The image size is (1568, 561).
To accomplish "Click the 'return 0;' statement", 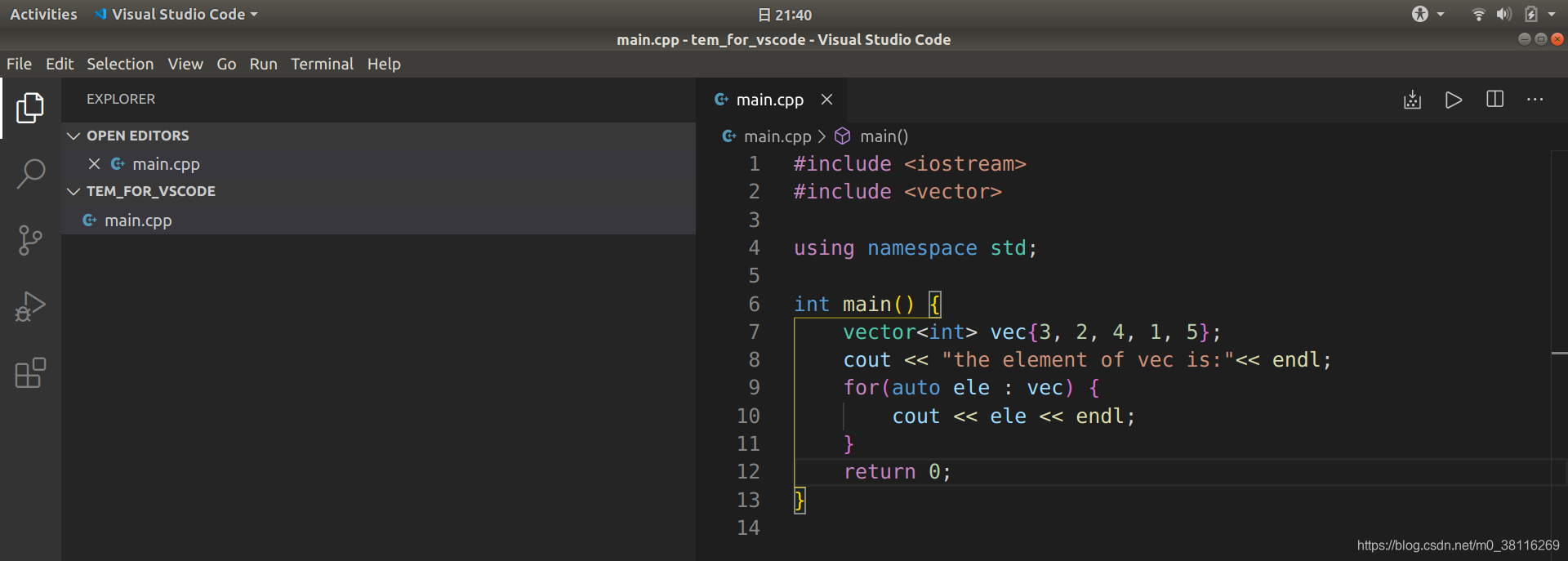I will (898, 472).
